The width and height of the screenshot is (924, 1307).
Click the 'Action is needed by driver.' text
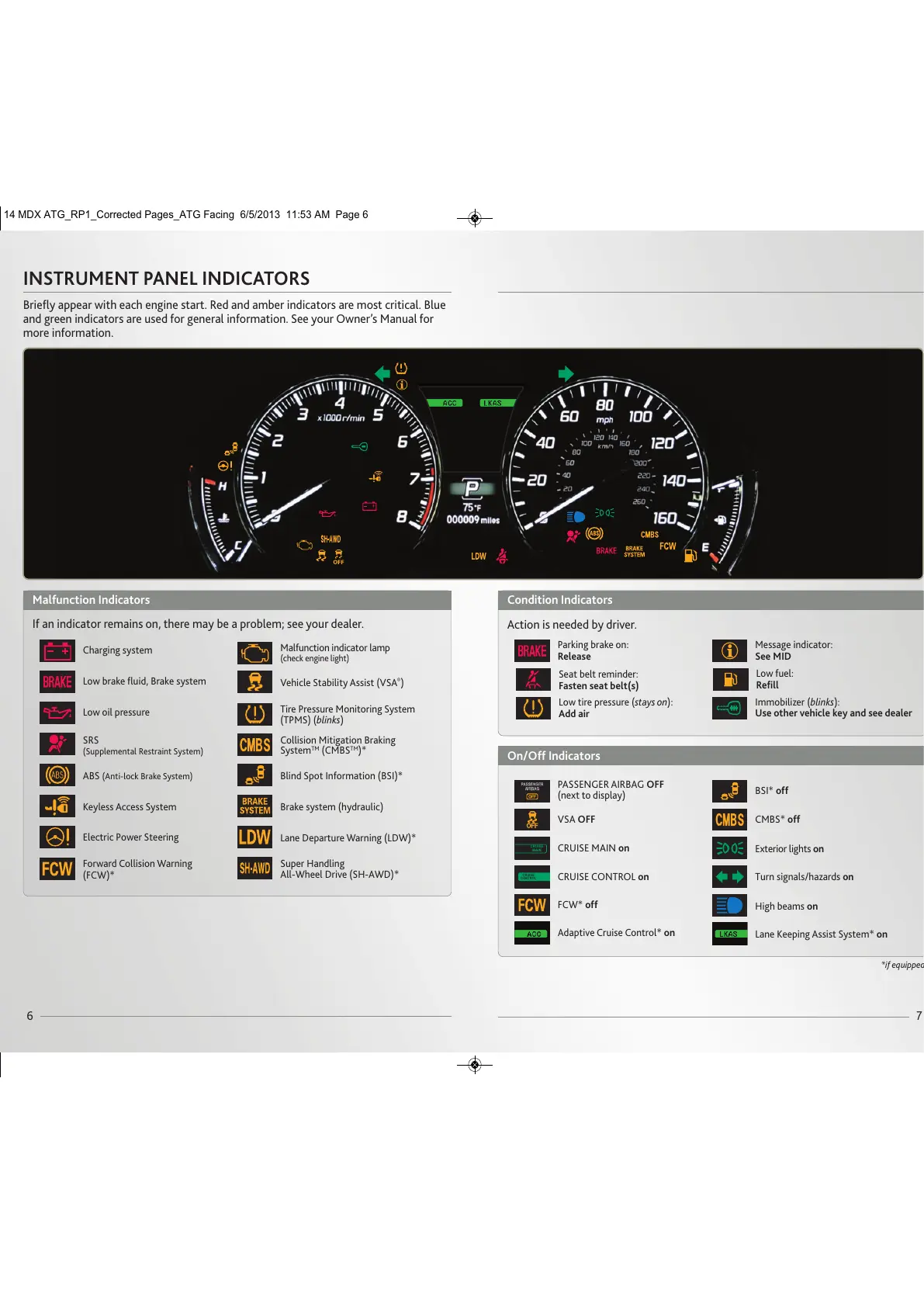tap(572, 625)
